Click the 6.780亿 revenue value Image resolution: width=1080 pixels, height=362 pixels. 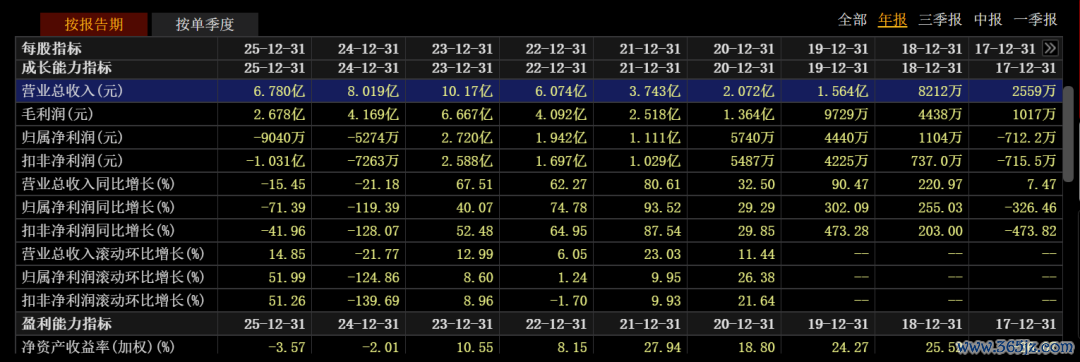tap(279, 92)
